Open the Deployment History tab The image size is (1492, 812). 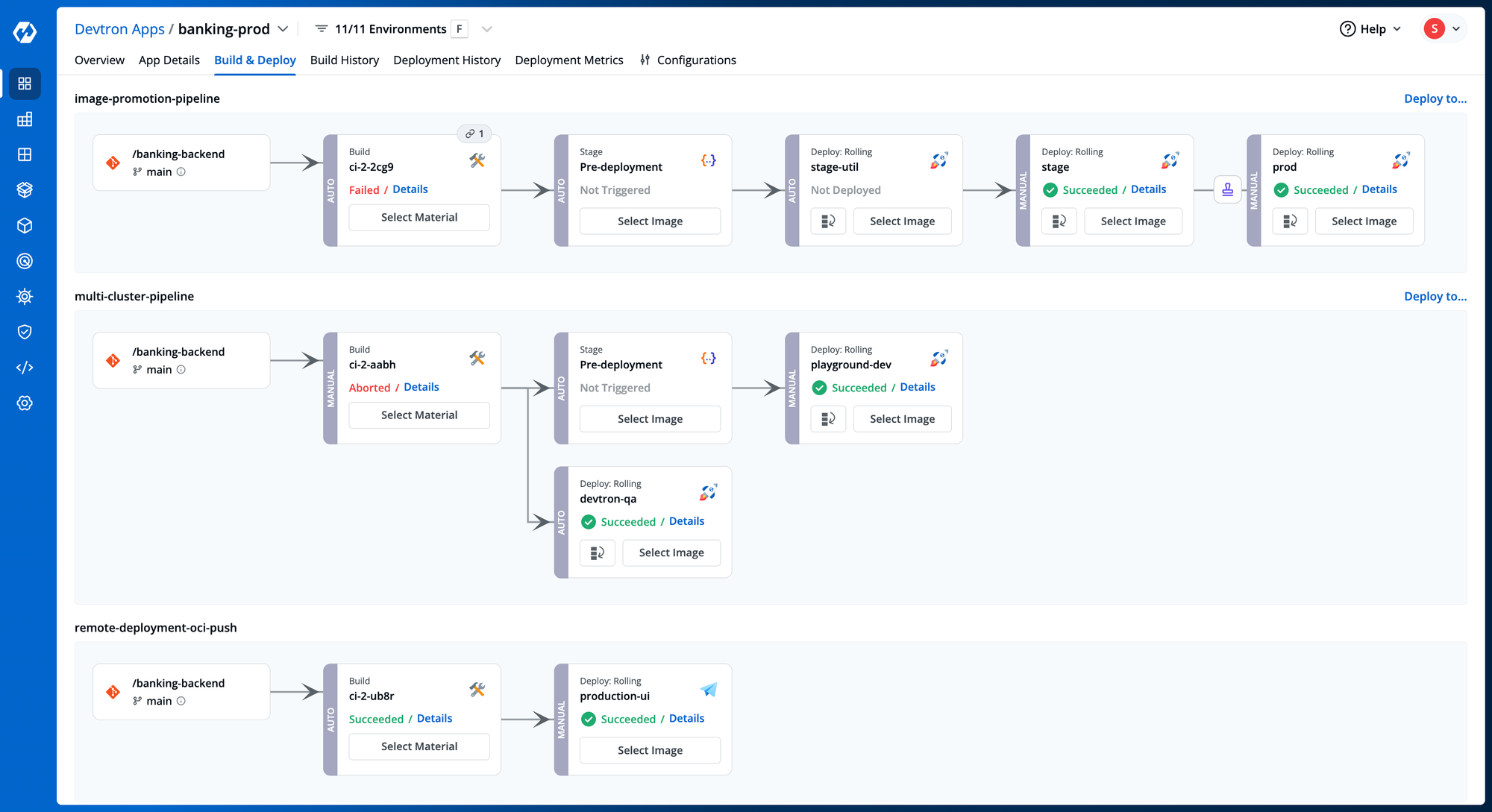tap(447, 60)
